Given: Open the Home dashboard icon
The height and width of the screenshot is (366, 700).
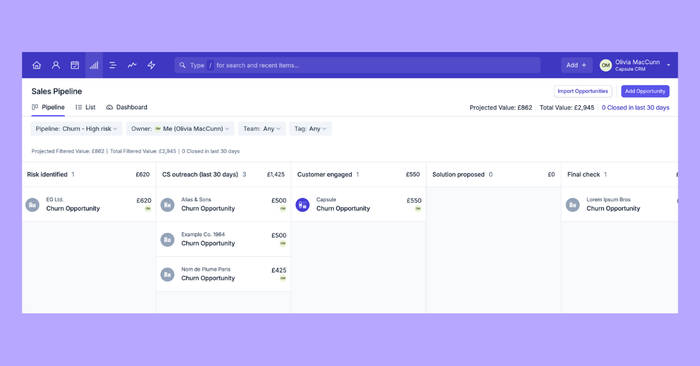Looking at the screenshot, I should (x=37, y=65).
